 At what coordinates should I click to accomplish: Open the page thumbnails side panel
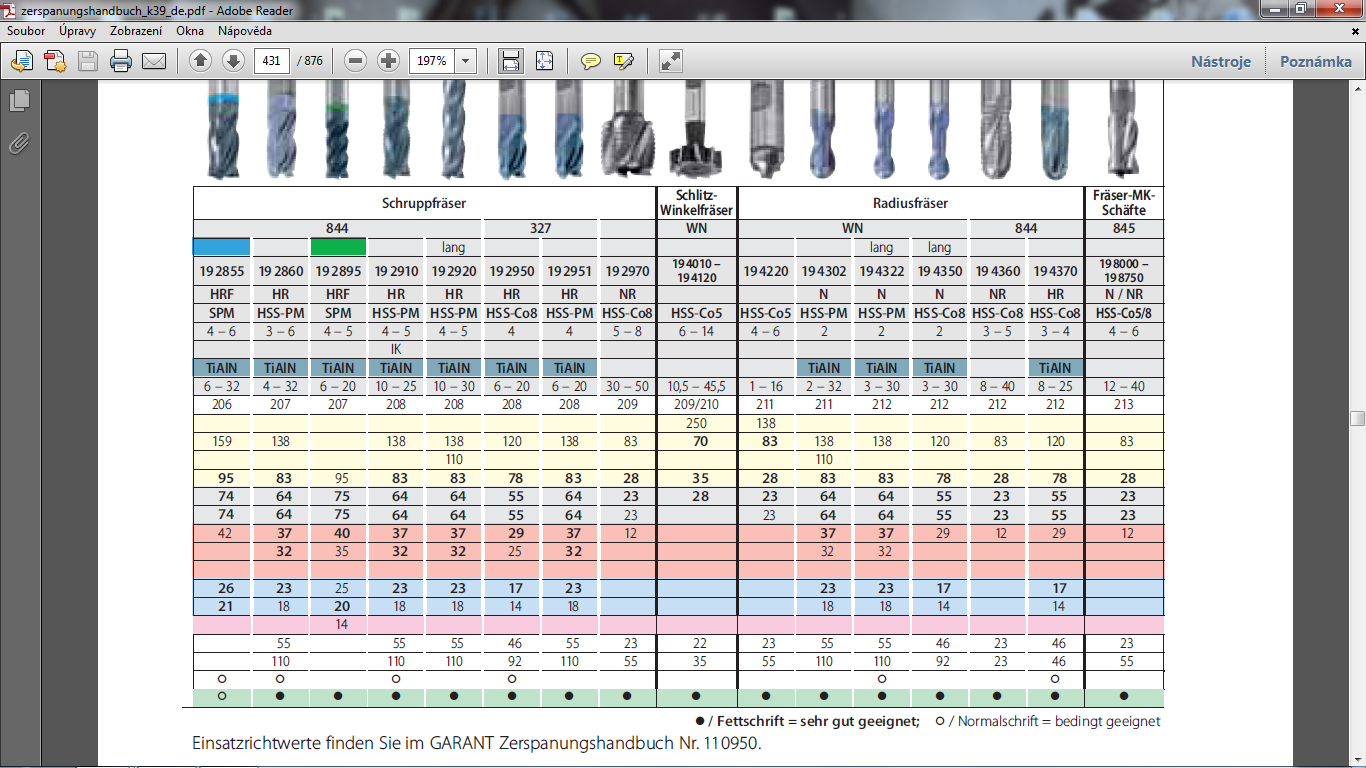coord(18,101)
